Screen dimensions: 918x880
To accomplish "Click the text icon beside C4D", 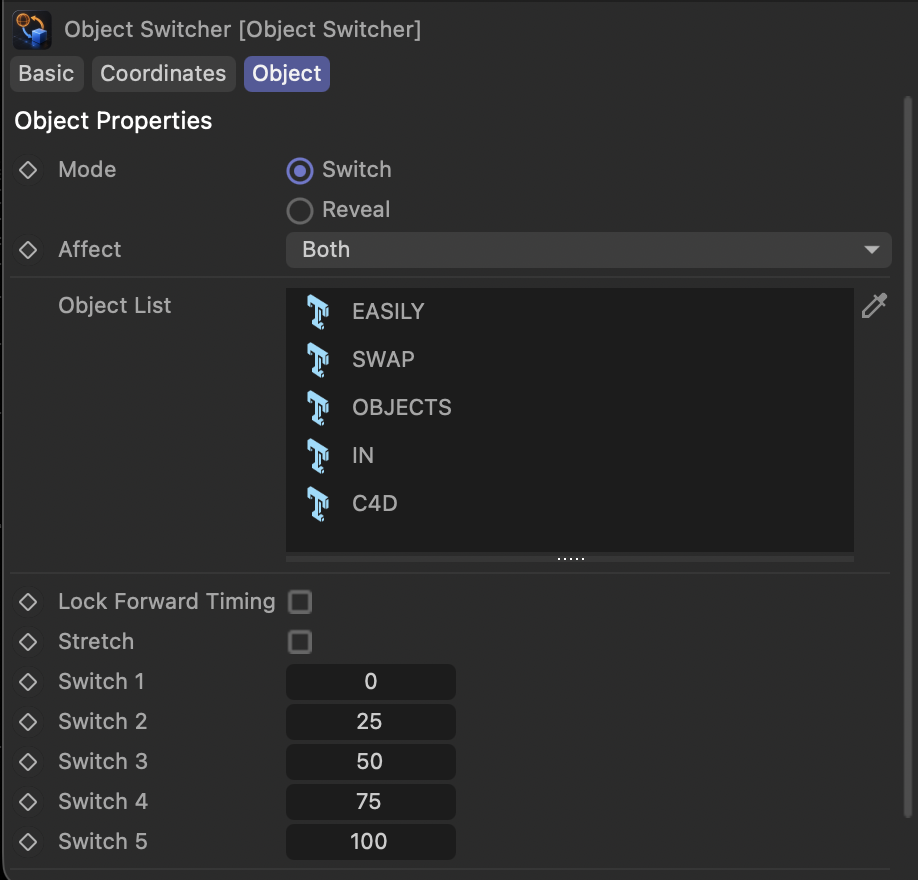I will [x=318, y=504].
